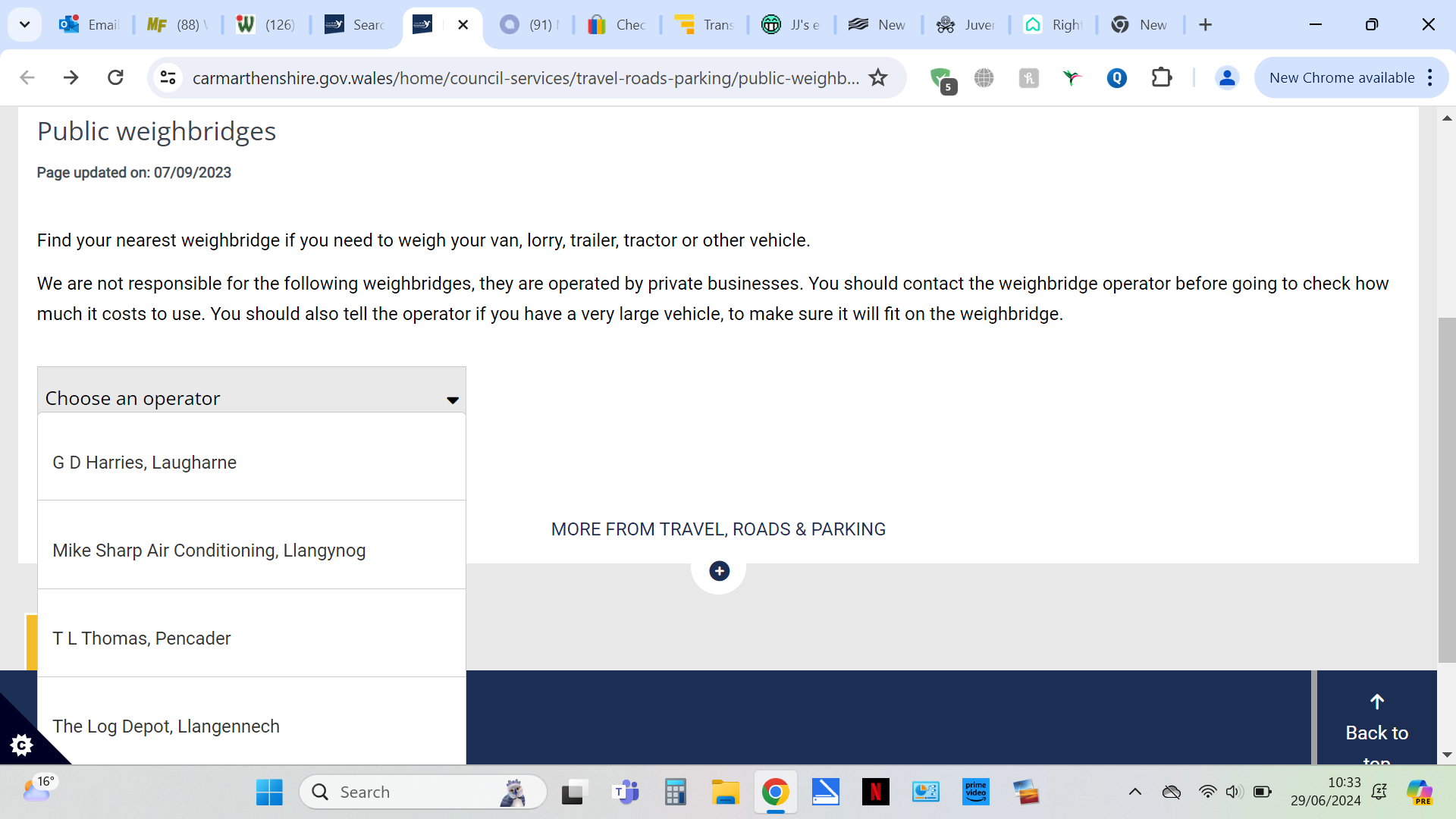Open the Extensions puzzle piece menu

click(x=1161, y=77)
